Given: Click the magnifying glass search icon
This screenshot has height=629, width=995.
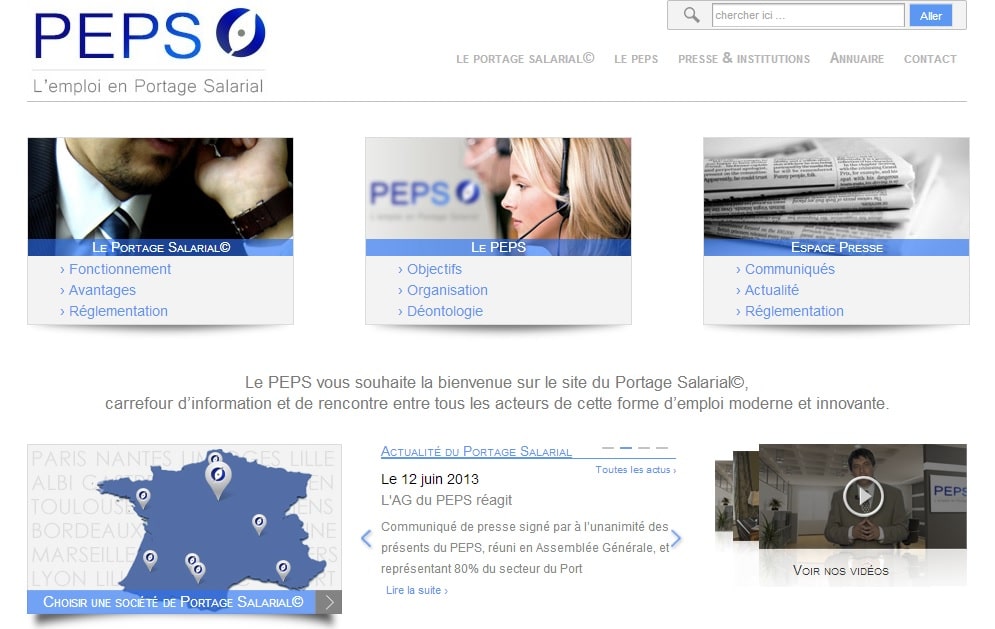Looking at the screenshot, I should [691, 15].
